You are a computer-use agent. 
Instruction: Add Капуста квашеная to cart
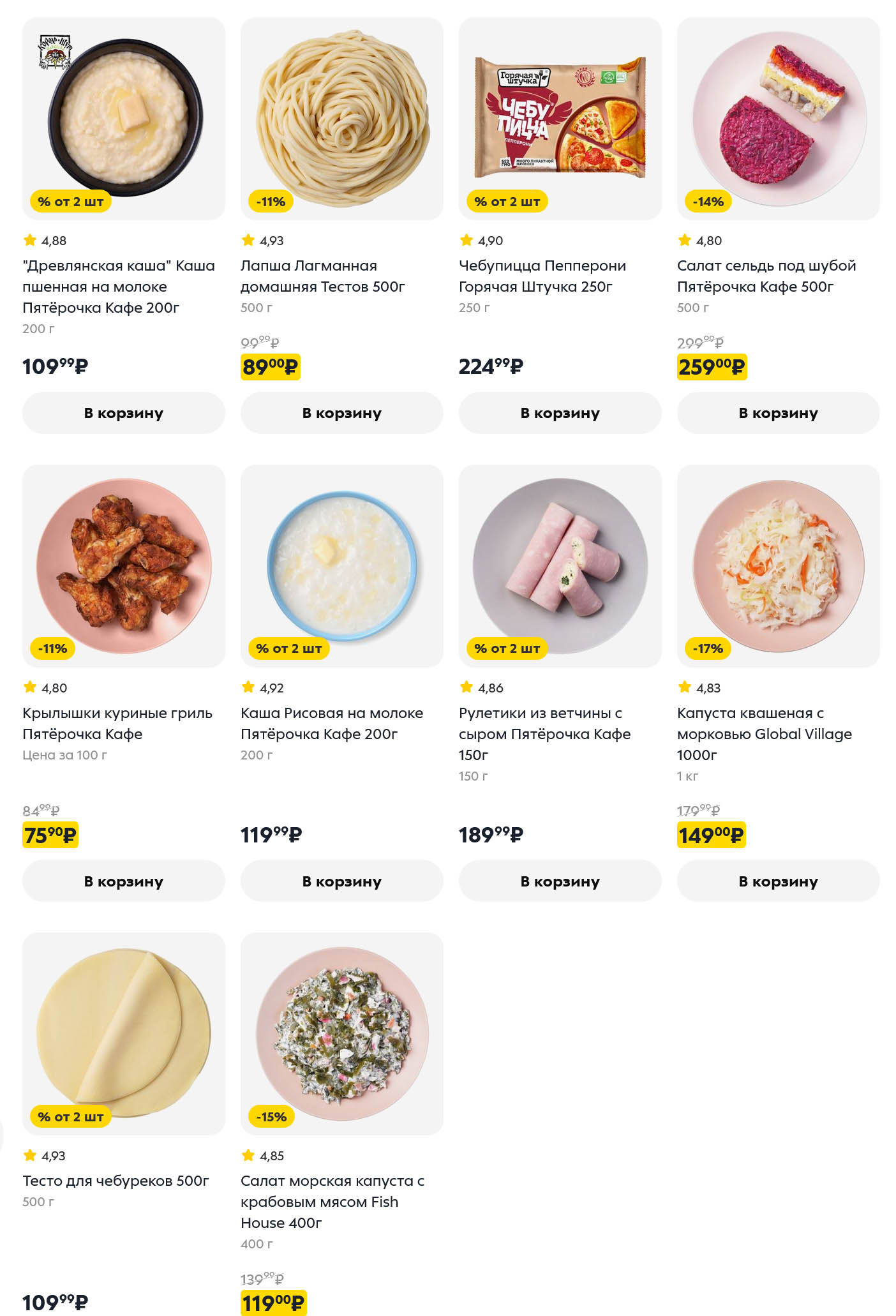(778, 881)
